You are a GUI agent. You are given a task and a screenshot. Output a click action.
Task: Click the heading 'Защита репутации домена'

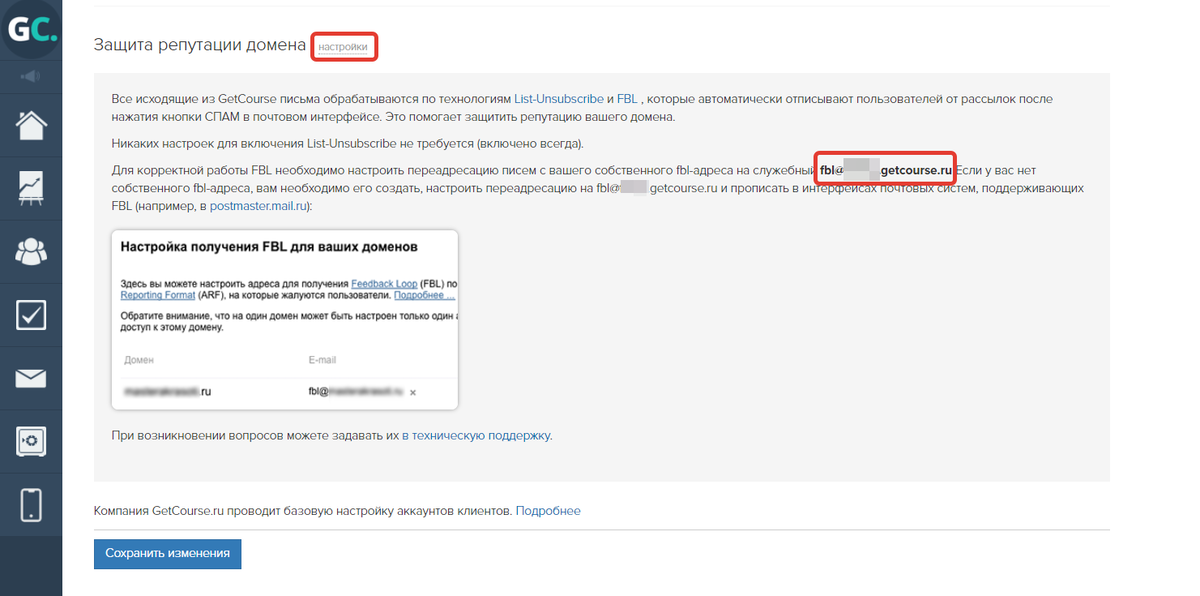point(199,45)
